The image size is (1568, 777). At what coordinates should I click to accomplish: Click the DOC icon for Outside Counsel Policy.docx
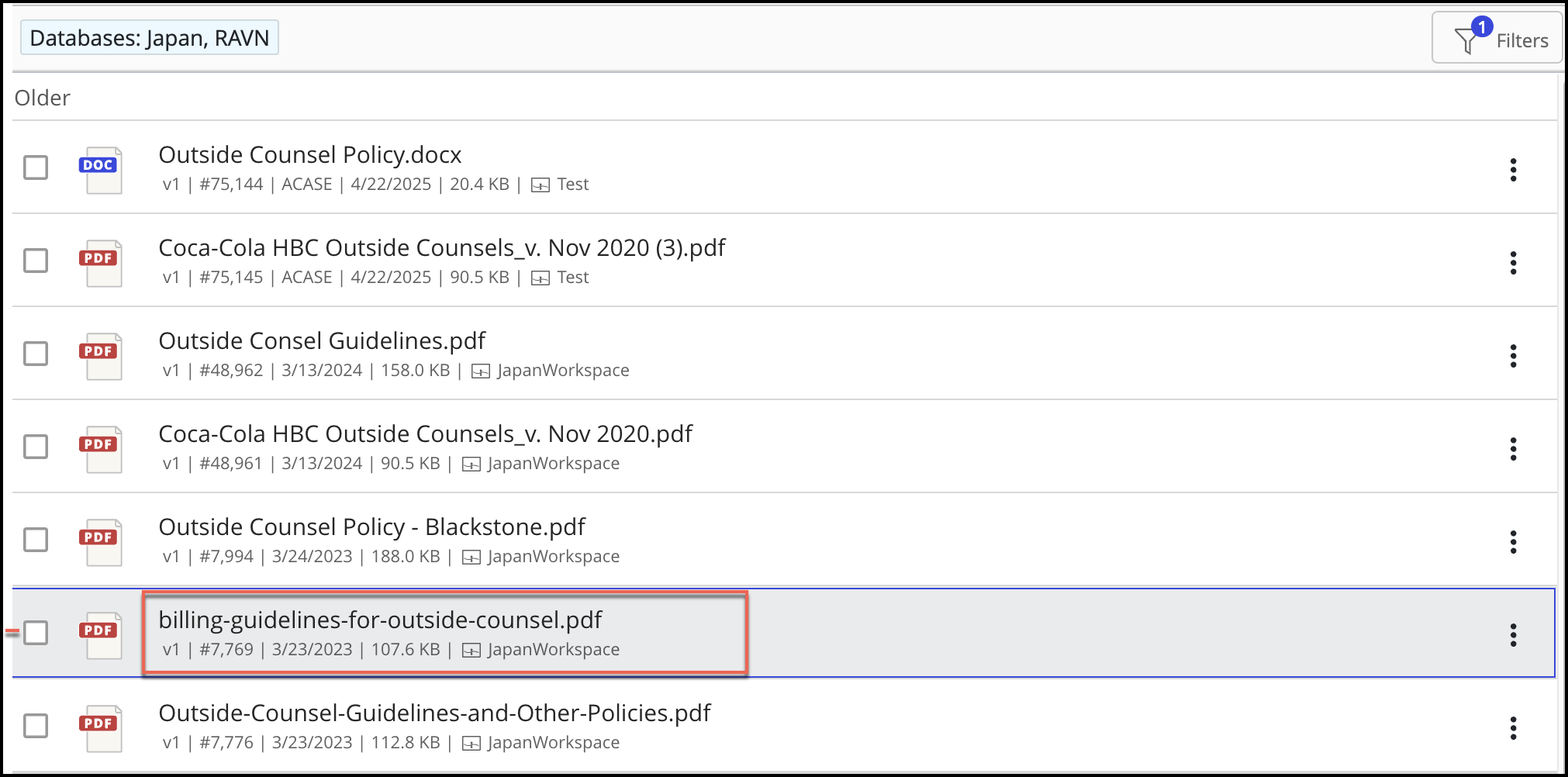click(101, 170)
